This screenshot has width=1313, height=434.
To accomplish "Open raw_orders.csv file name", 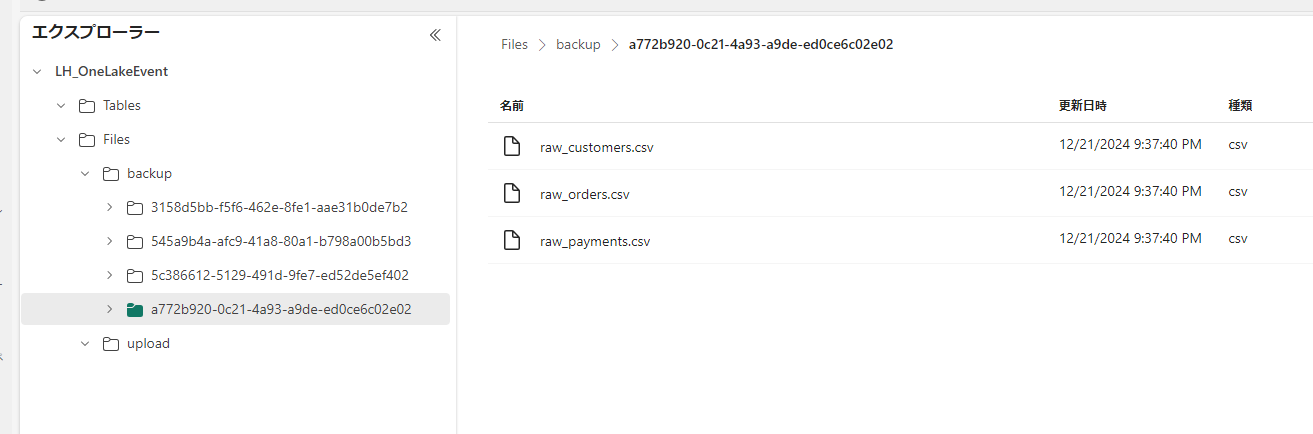I will (x=585, y=195).
